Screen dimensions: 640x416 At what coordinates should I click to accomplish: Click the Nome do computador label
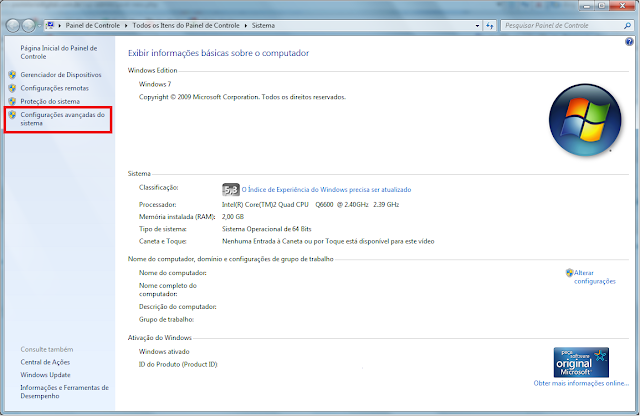(x=173, y=273)
